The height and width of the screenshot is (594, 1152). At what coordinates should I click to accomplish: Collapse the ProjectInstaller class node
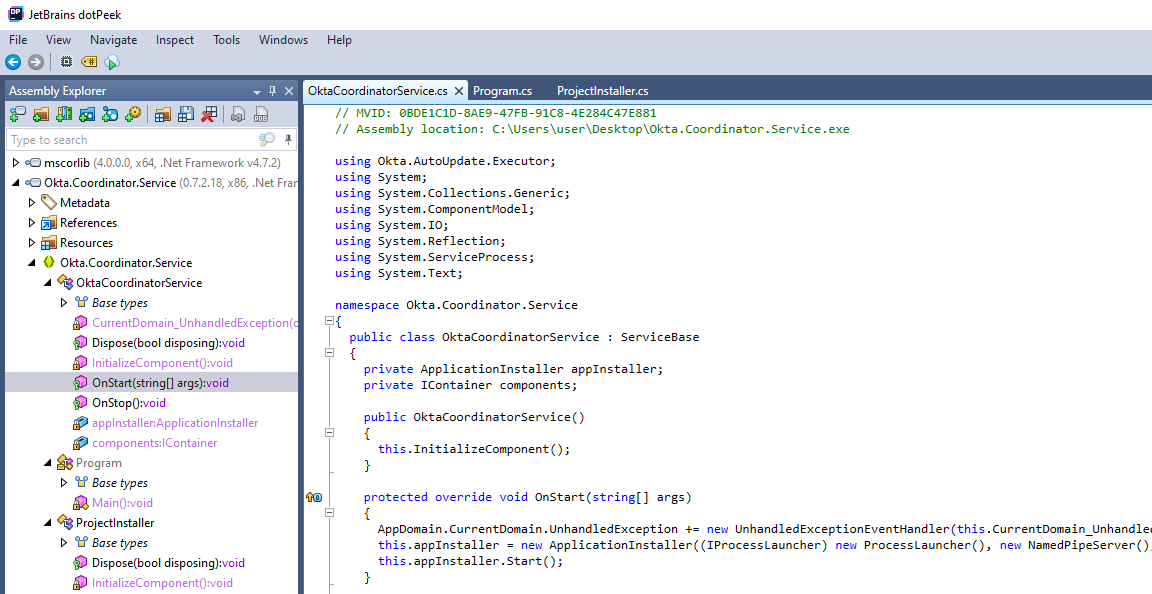coord(48,523)
